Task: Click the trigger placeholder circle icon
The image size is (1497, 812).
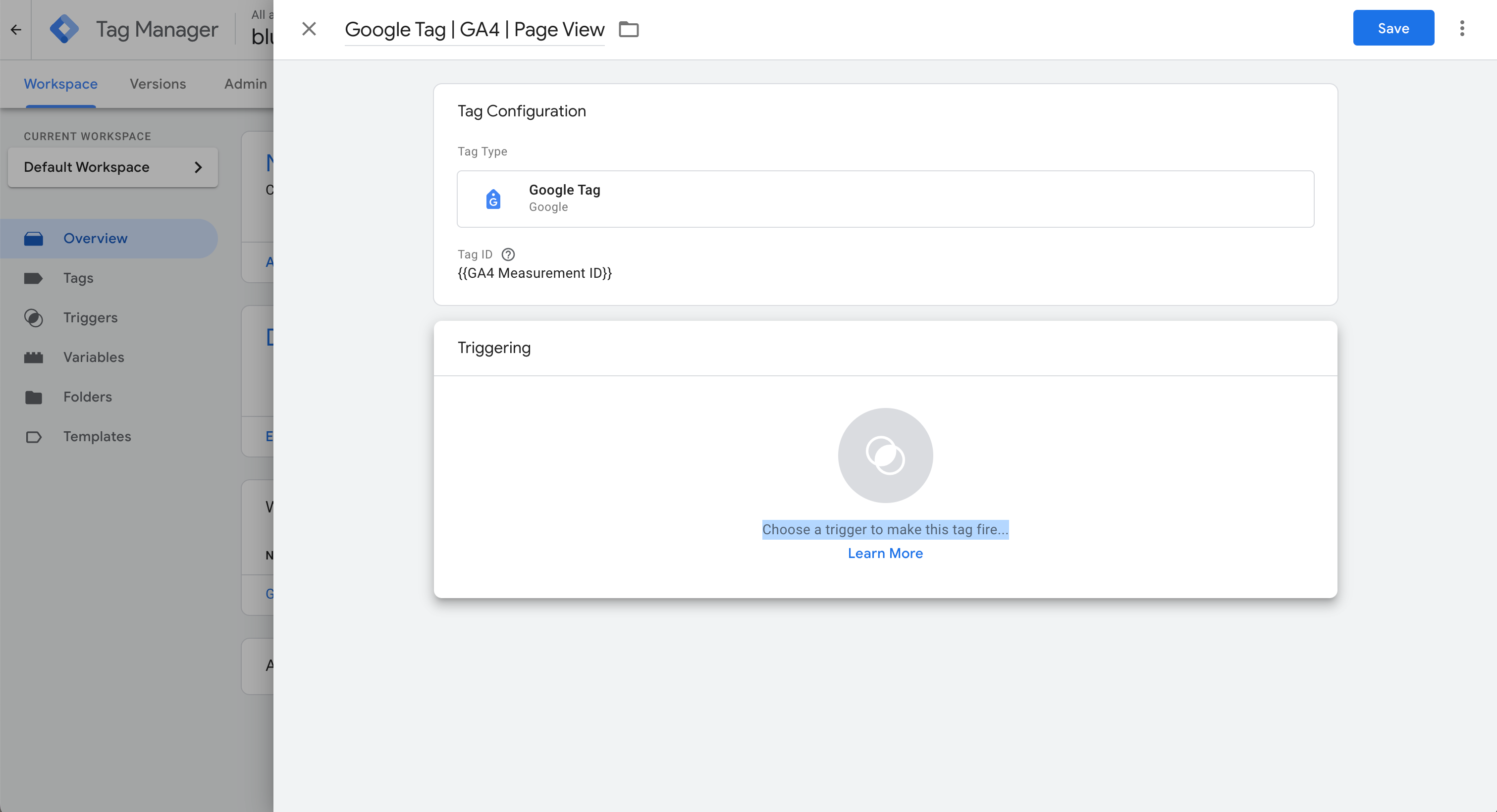Action: [x=885, y=456]
